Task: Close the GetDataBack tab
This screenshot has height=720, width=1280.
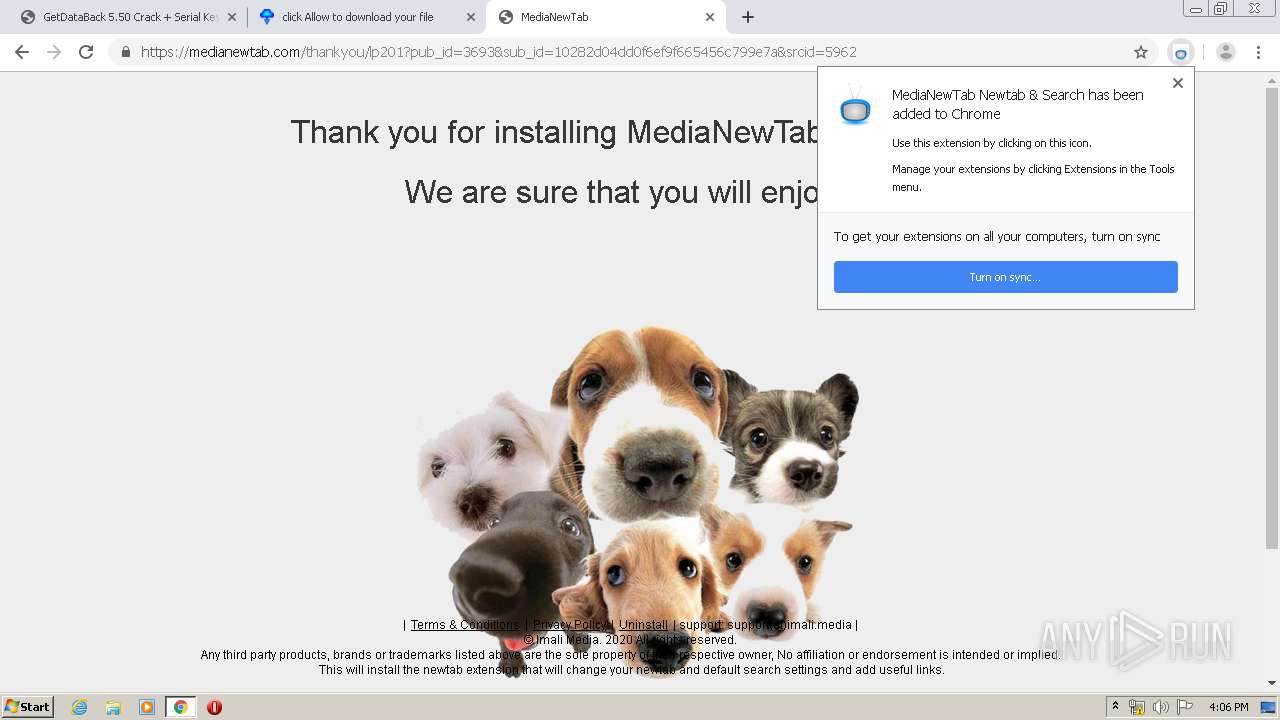Action: tap(232, 17)
